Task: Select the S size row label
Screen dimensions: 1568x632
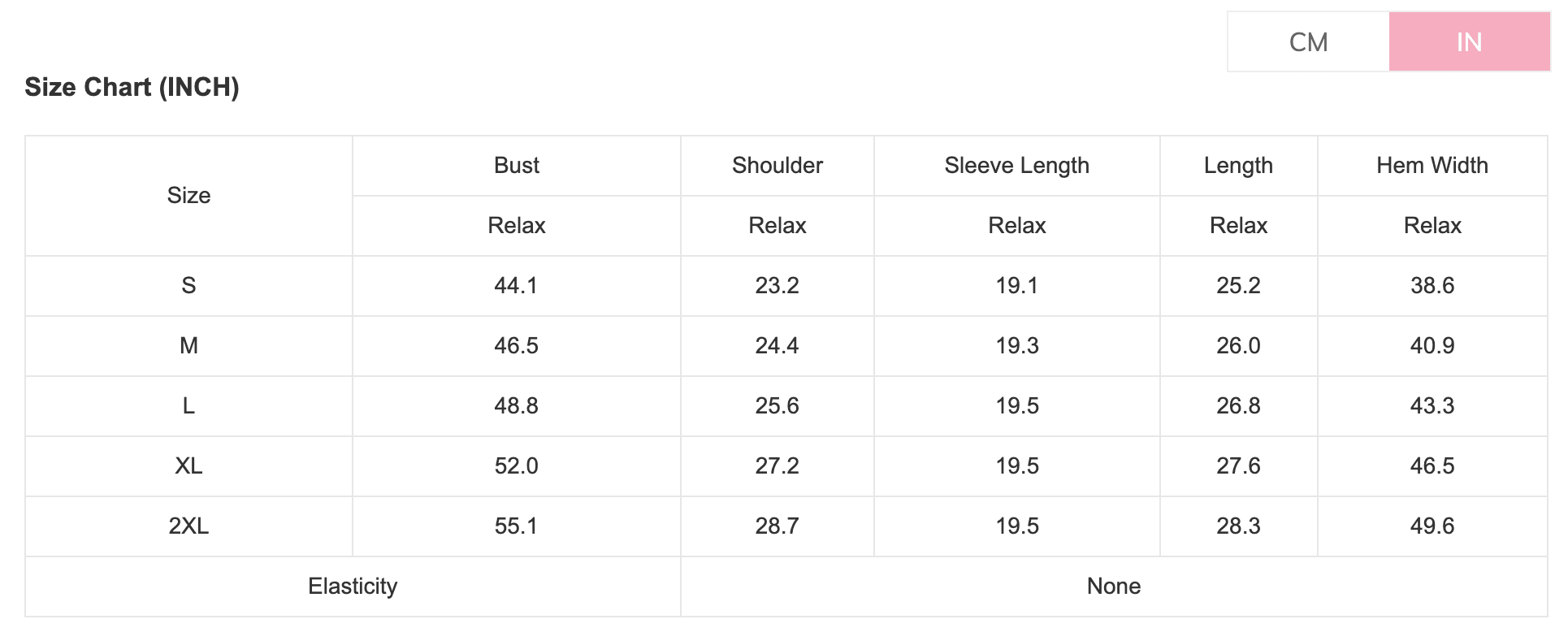Action: click(x=188, y=286)
